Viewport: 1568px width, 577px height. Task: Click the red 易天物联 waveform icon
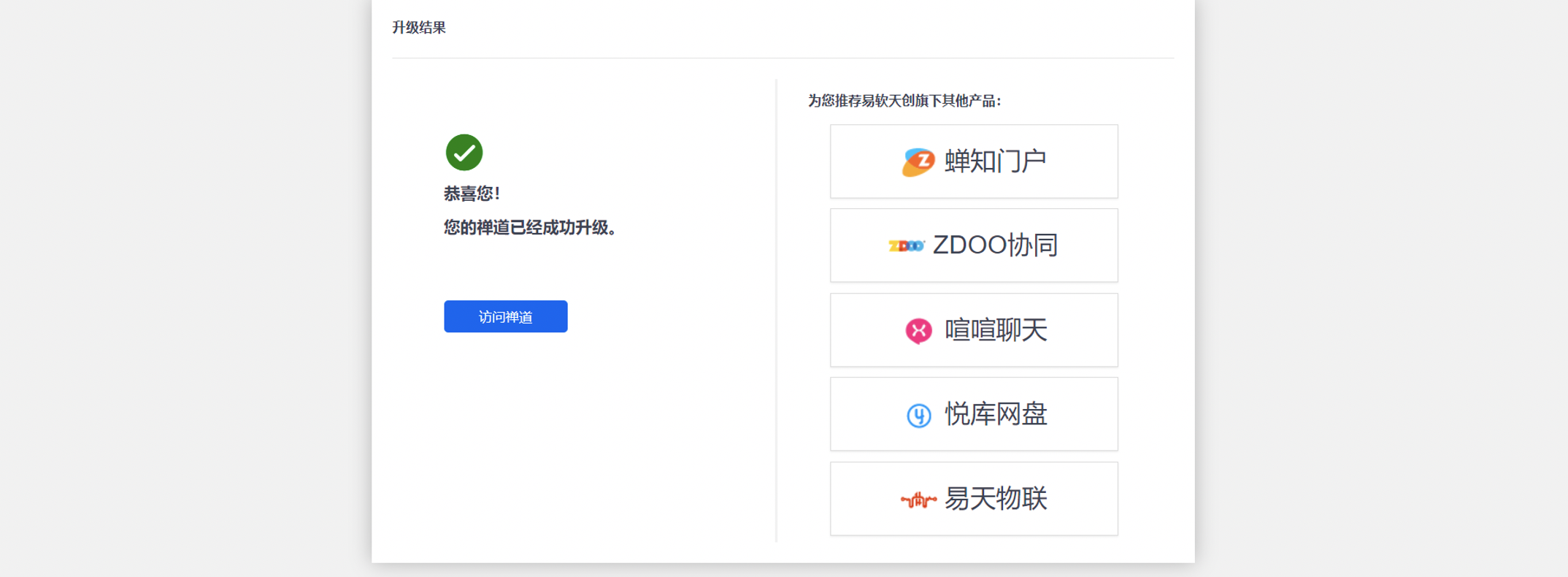coord(918,500)
